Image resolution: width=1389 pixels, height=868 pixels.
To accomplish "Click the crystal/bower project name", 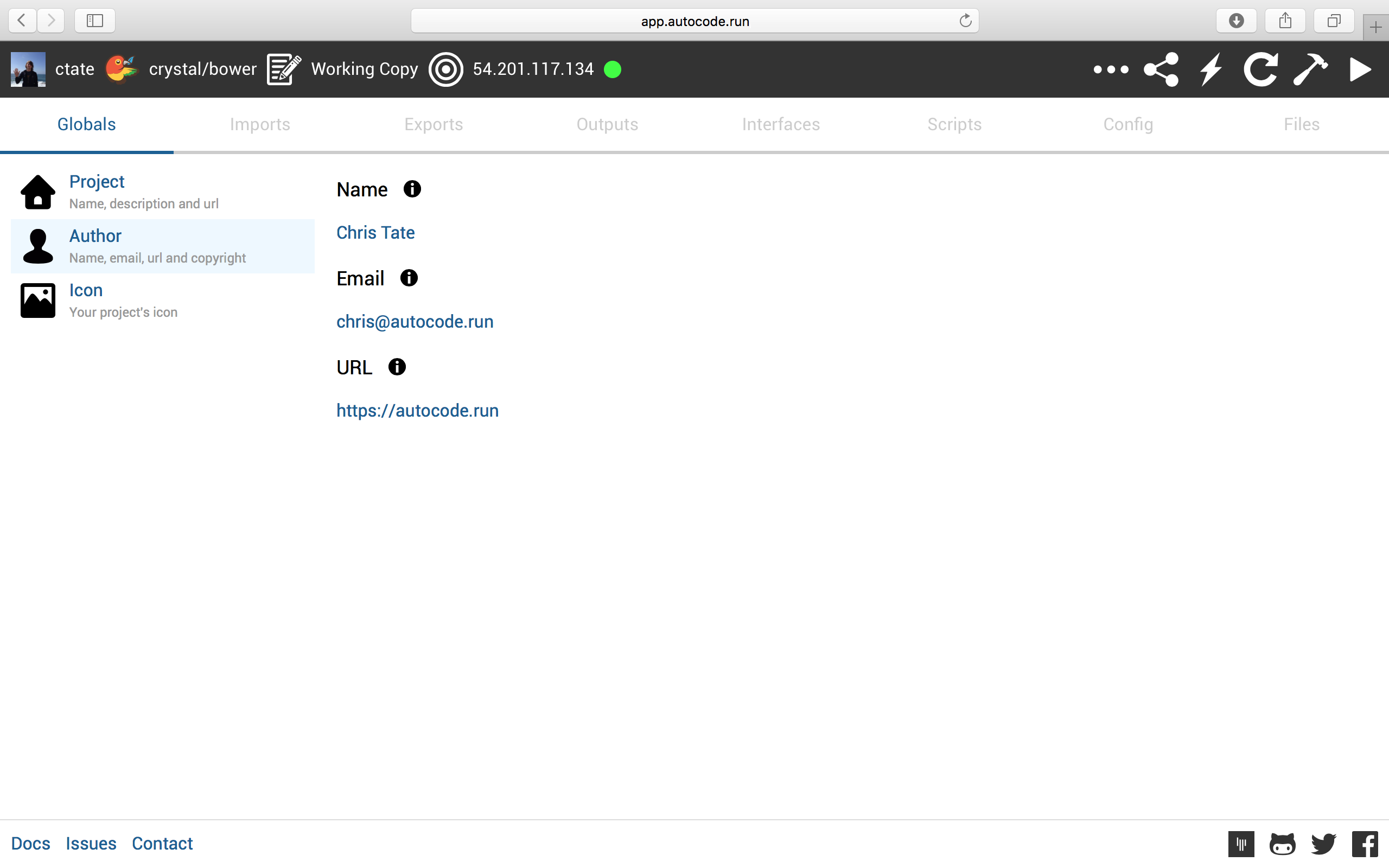I will 202,69.
